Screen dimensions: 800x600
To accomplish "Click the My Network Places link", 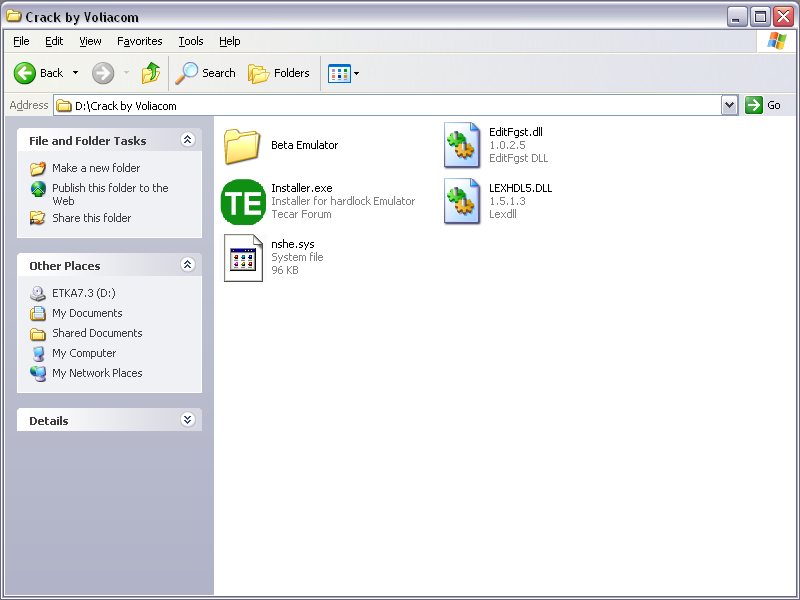I will [97, 373].
